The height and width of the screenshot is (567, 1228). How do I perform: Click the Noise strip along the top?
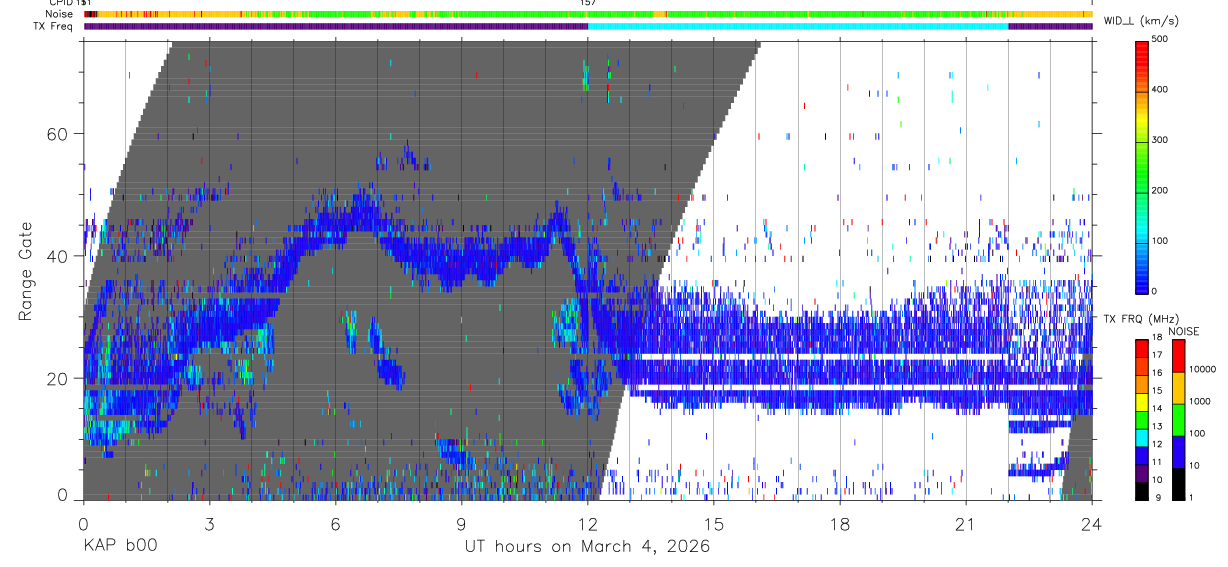pos(588,14)
